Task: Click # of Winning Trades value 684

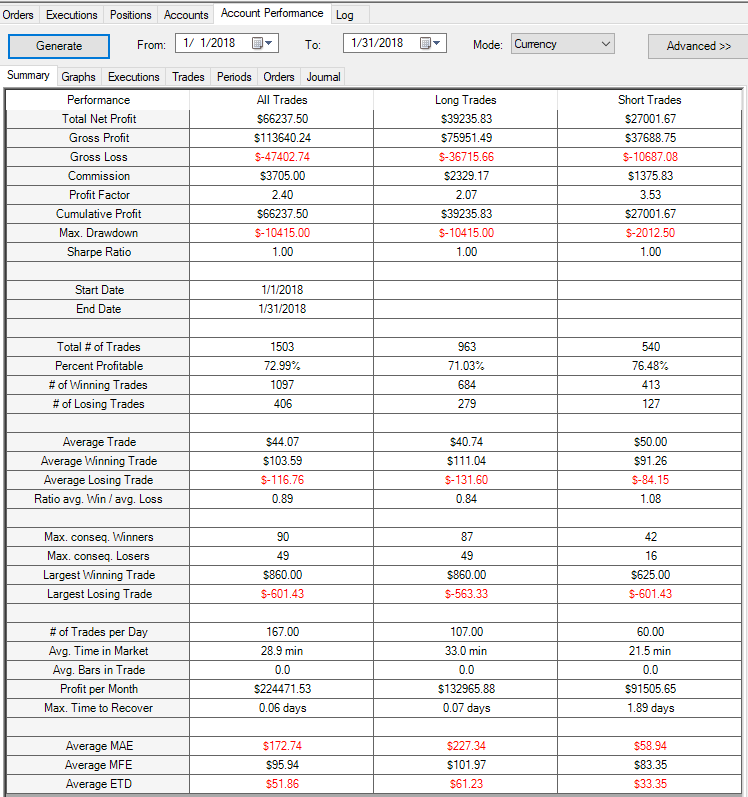Action: point(466,385)
